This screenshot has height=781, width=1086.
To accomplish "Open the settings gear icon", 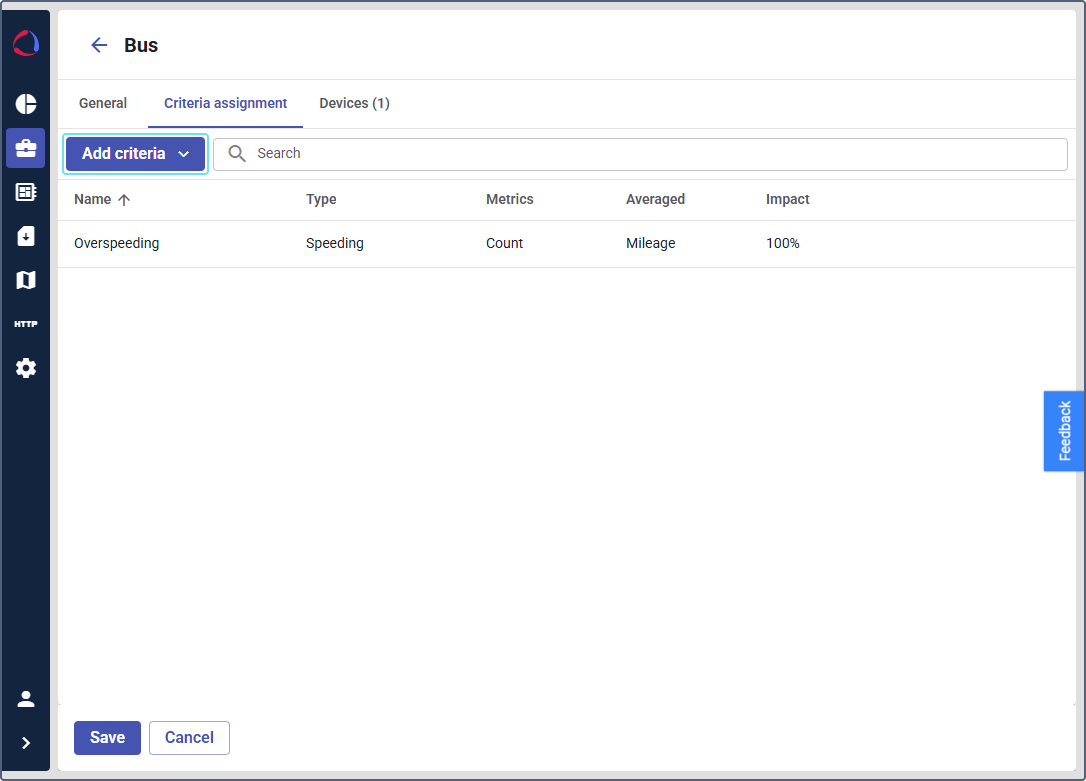I will pos(26,368).
